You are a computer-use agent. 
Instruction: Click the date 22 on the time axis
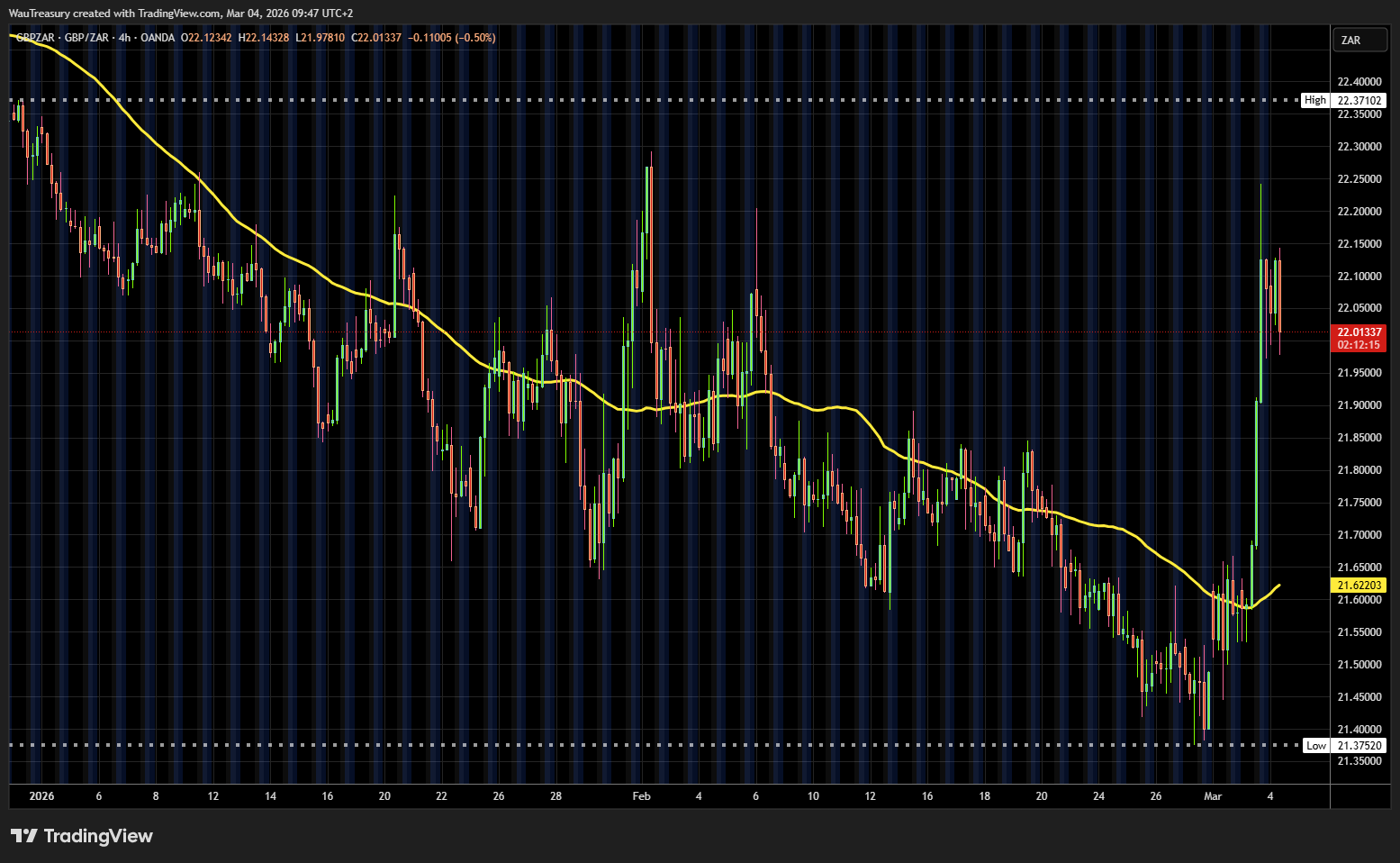tap(441, 796)
